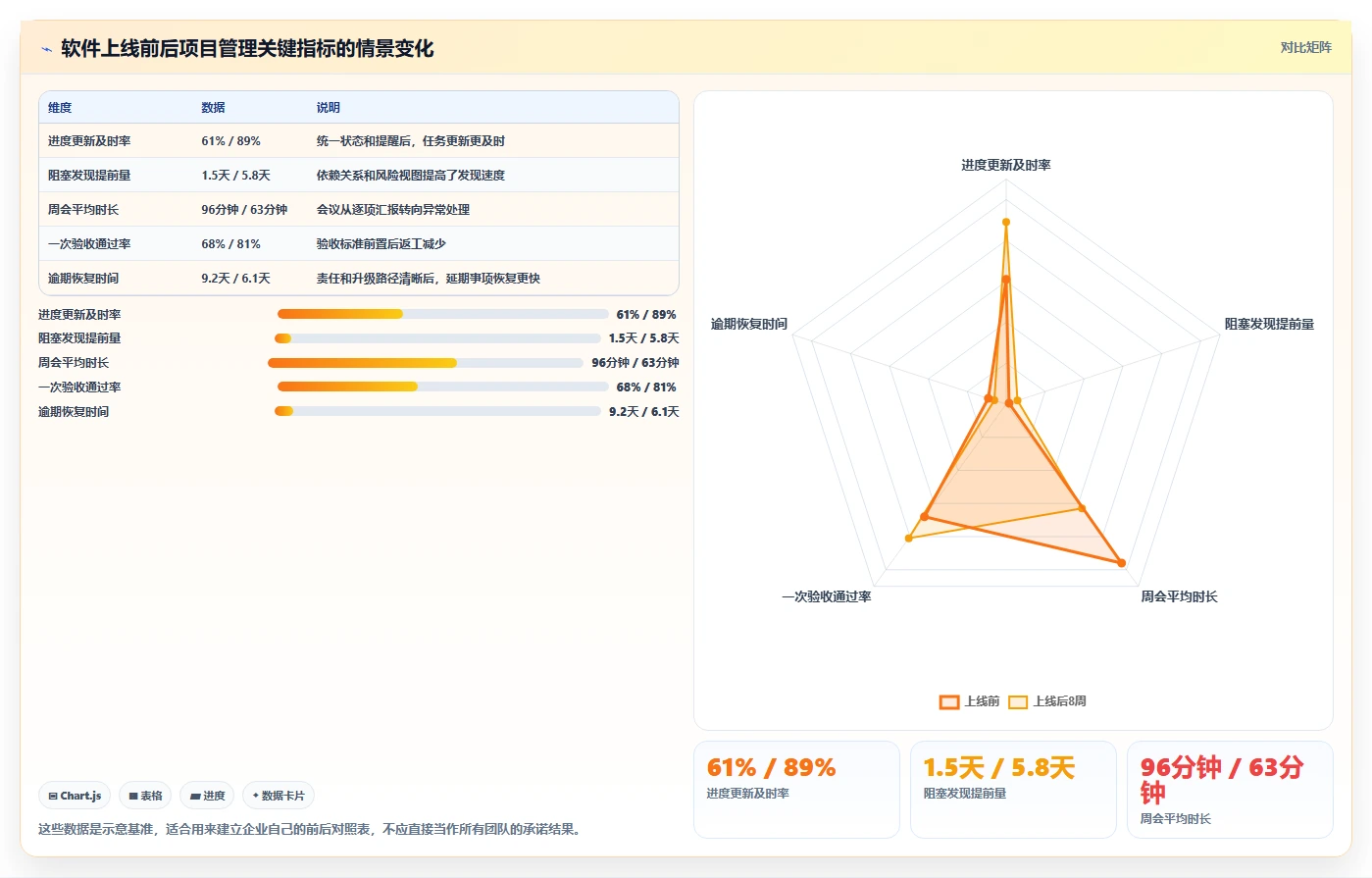Viewport: 1372px width, 878px height.
Task: Click the 1.5天 / 5.8天 data card
Action: (1013, 790)
